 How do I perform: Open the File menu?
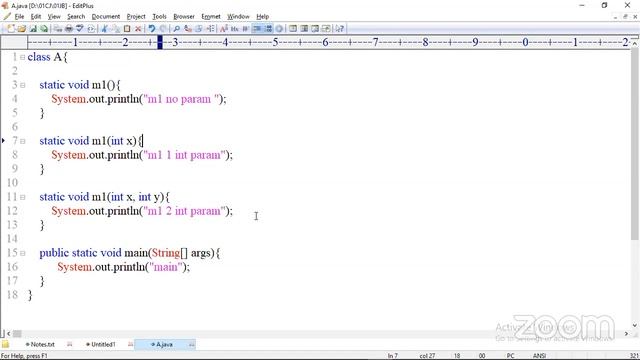tap(19, 17)
